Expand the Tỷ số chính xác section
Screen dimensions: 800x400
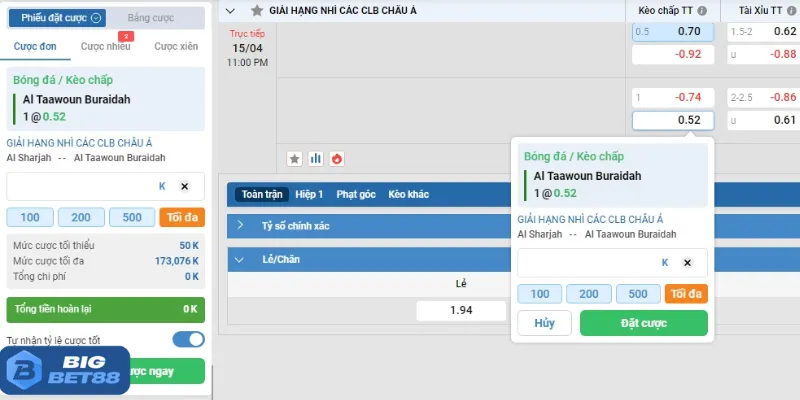369,226
